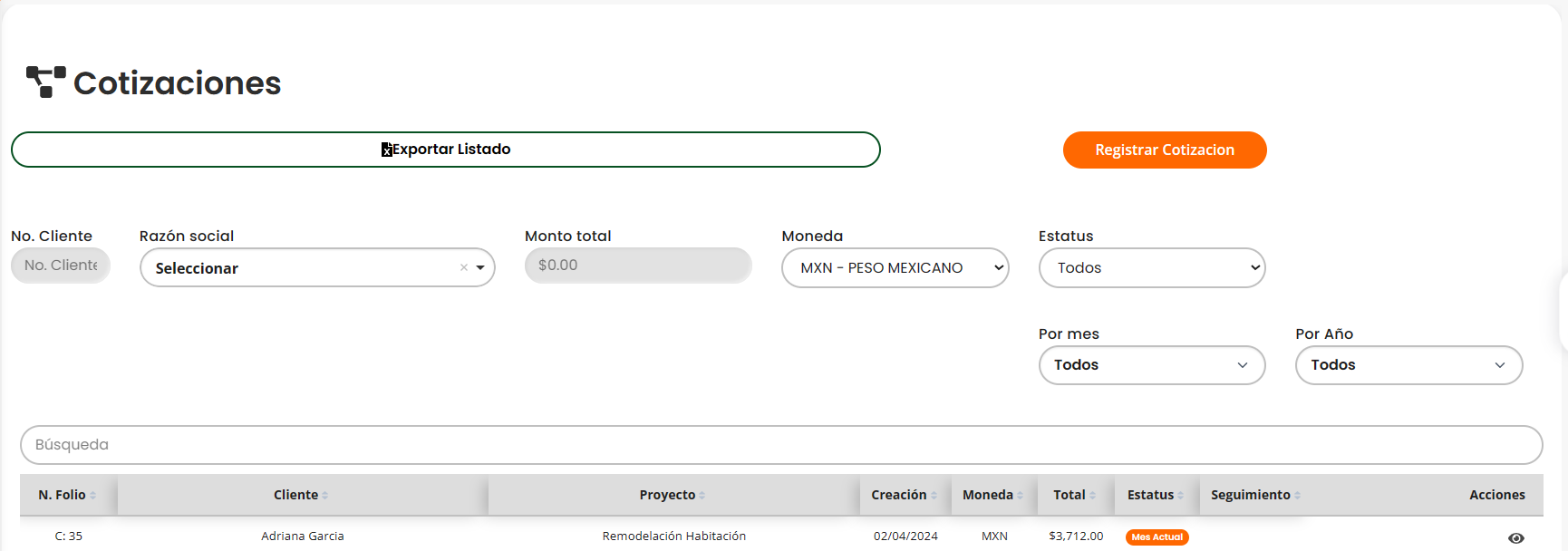Clear the Razón social selection with the x

click(x=464, y=267)
